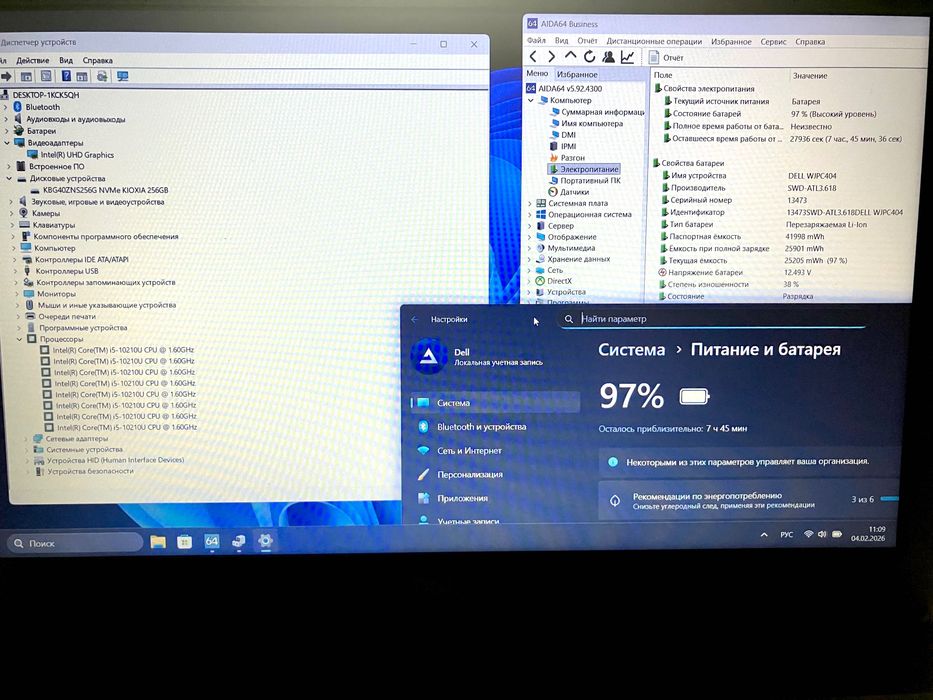Collapse Дисковые устройства in Device Manager
The image size is (933, 700).
pos(9,179)
